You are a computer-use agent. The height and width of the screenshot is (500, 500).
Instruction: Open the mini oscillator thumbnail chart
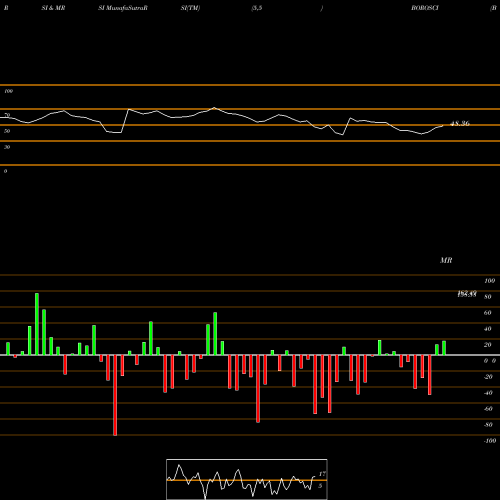[x=247, y=479]
